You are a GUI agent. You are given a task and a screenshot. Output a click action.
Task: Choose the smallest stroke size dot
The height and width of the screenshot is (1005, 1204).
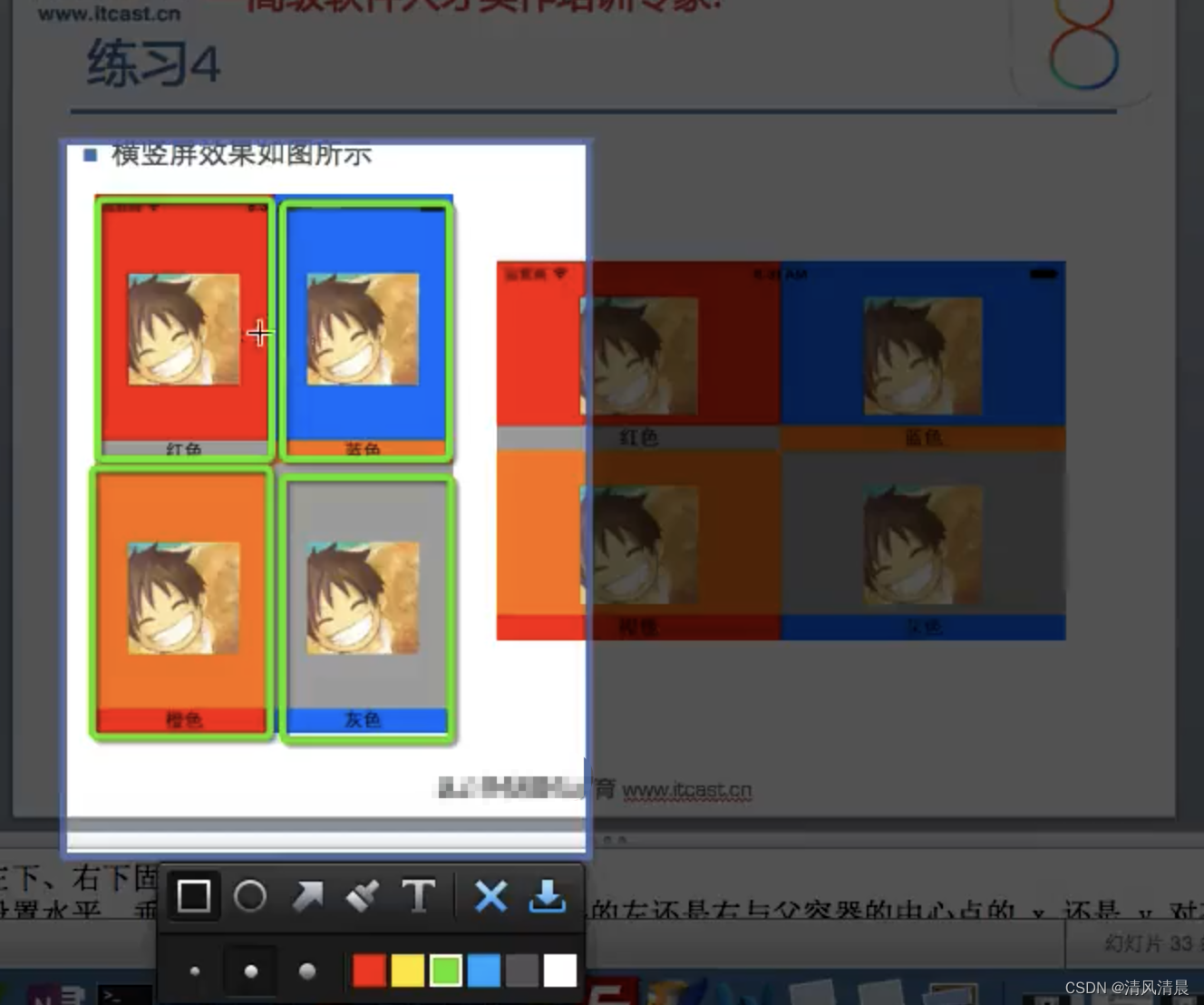(194, 971)
